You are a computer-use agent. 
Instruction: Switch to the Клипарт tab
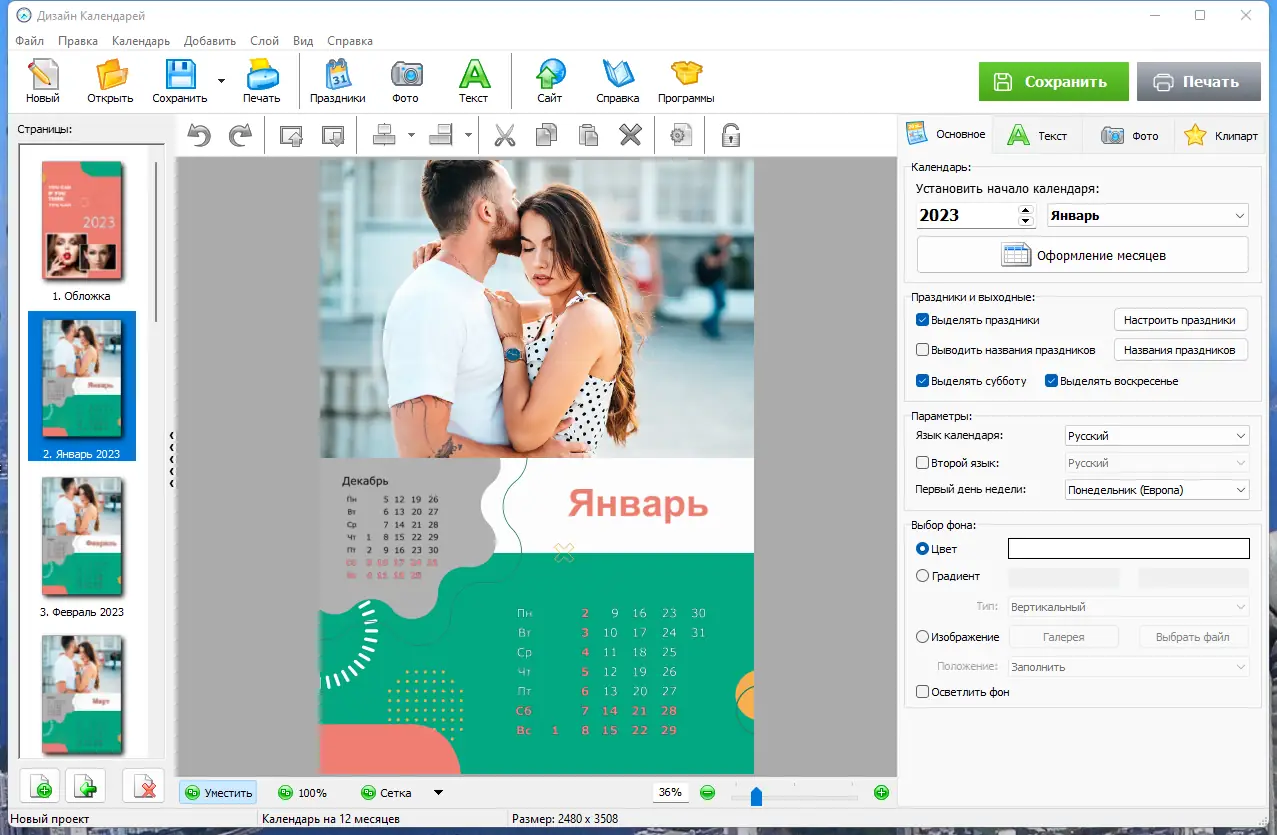1222,135
